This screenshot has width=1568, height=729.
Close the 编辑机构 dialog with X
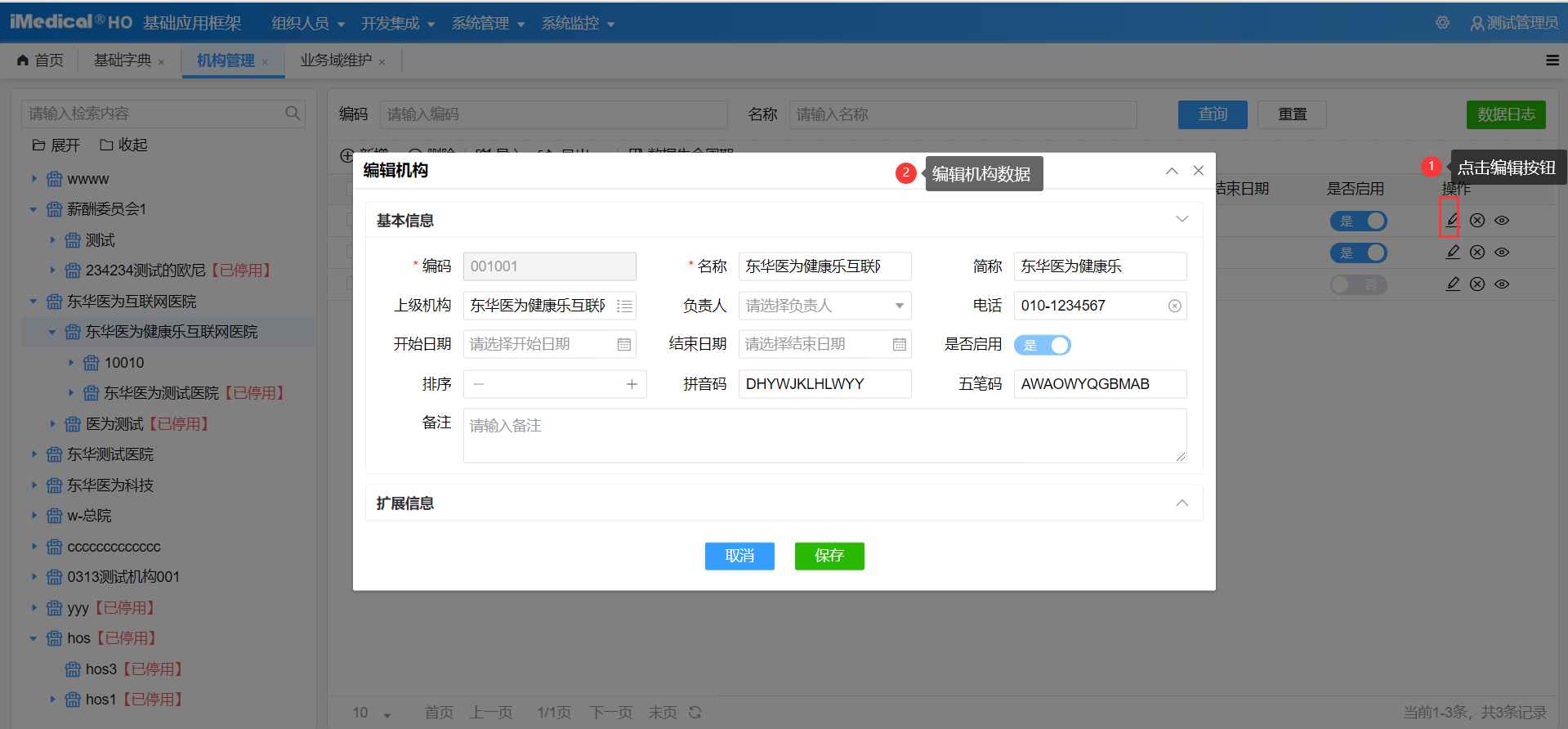1199,170
